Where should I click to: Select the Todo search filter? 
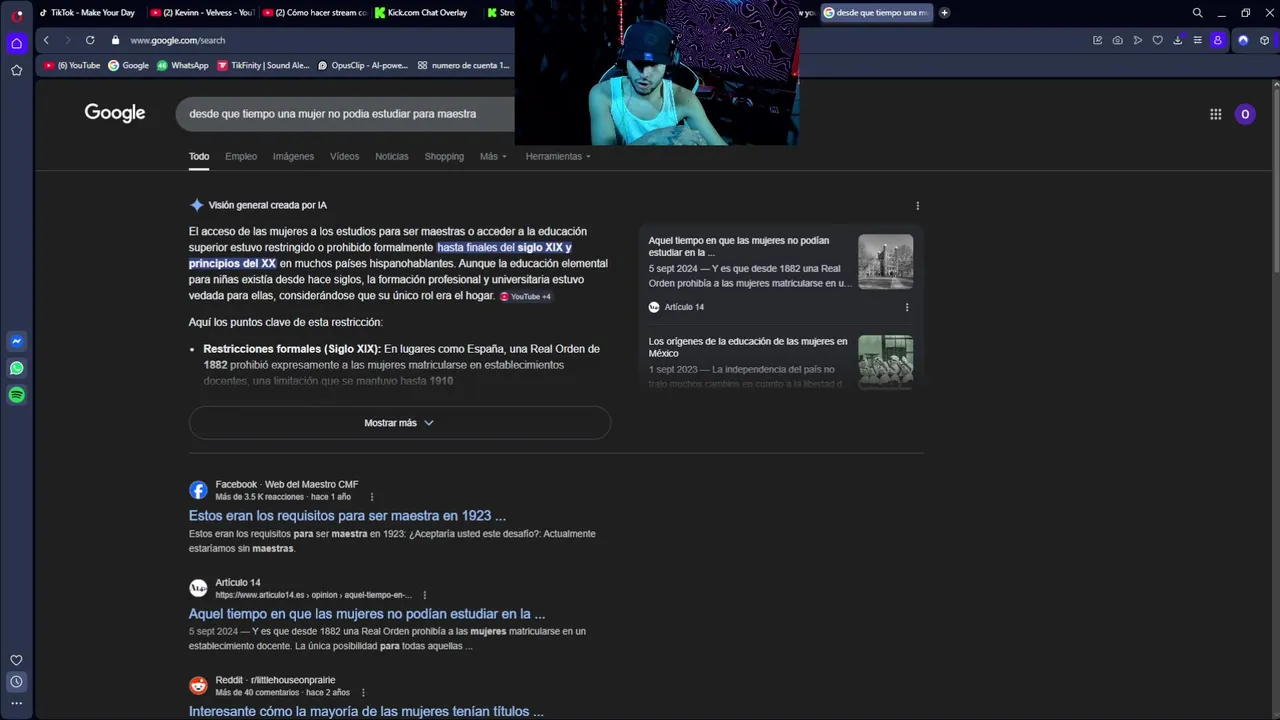coord(199,156)
